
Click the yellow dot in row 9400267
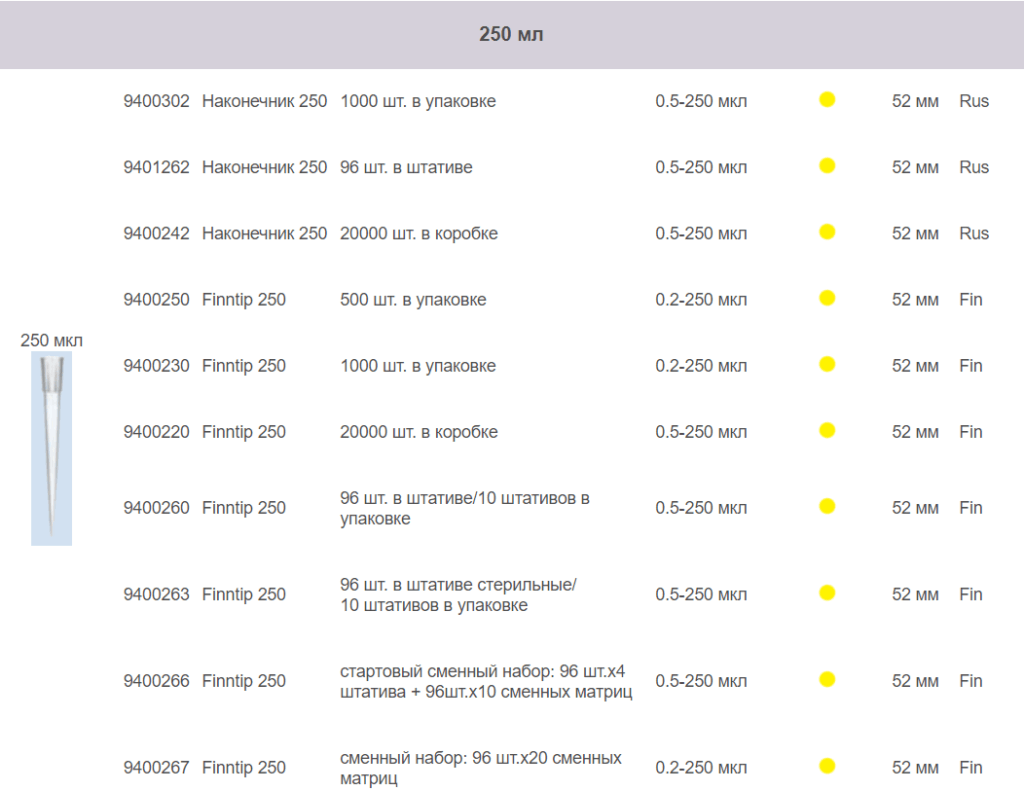point(827,767)
